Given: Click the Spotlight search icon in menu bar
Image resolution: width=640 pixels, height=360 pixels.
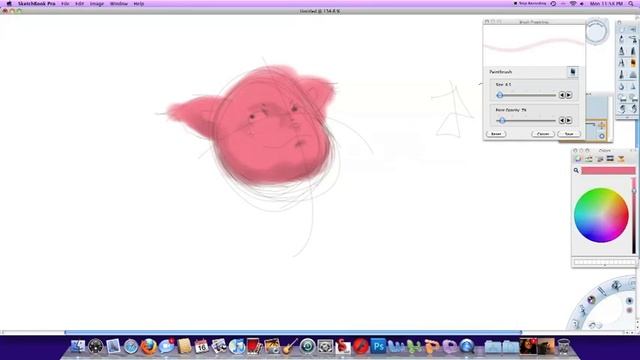Looking at the screenshot, I should coord(631,4).
